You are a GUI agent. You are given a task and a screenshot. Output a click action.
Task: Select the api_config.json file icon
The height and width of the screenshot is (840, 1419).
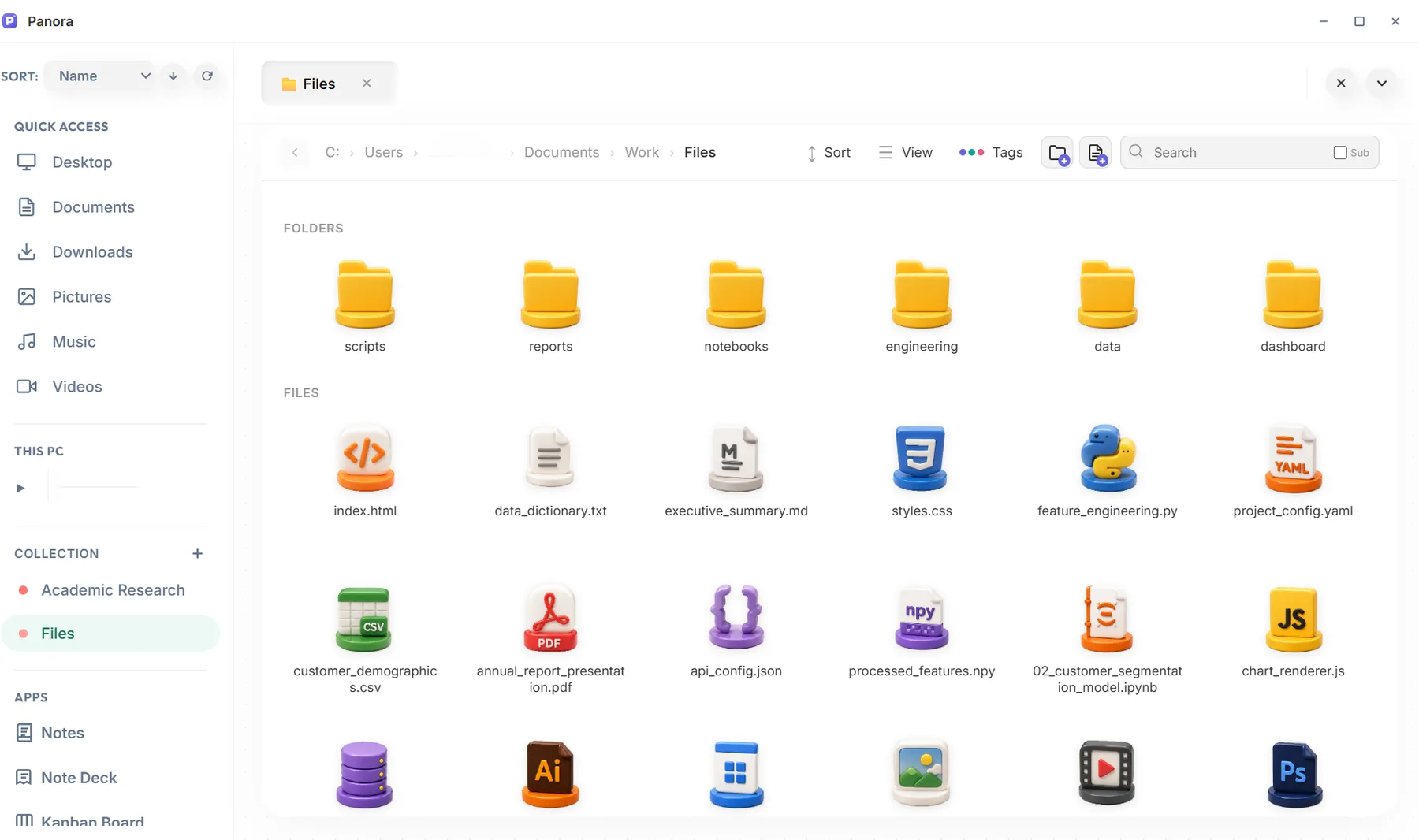736,617
